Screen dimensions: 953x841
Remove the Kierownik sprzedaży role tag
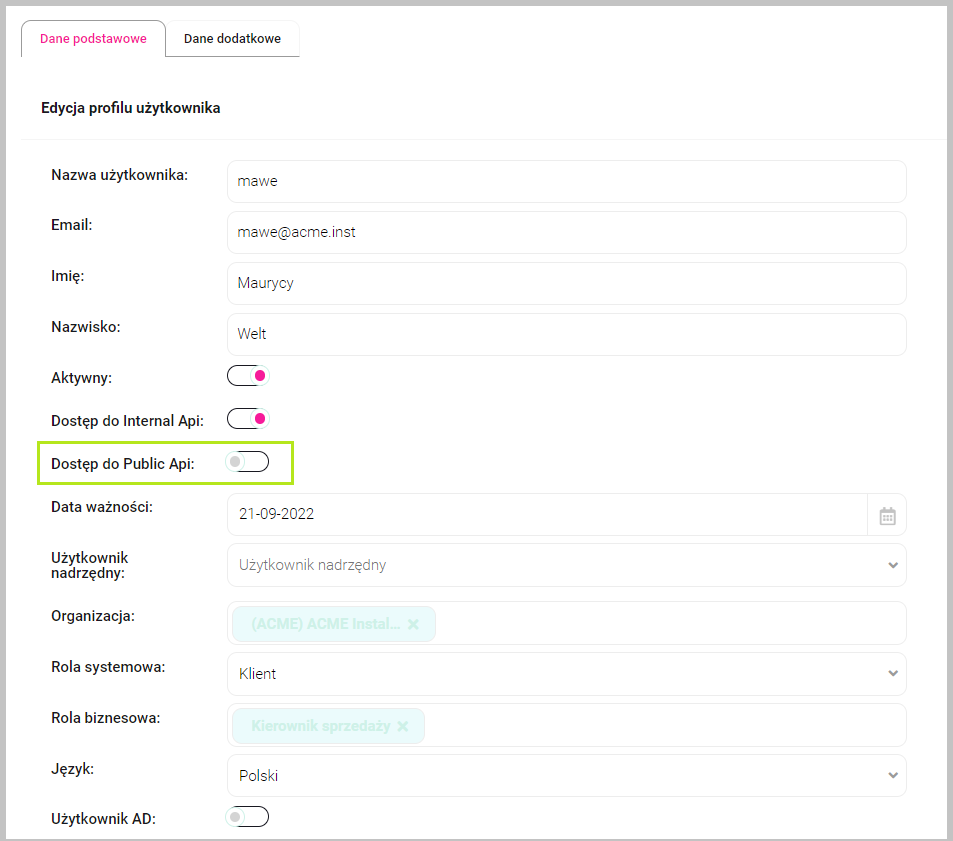(x=403, y=727)
